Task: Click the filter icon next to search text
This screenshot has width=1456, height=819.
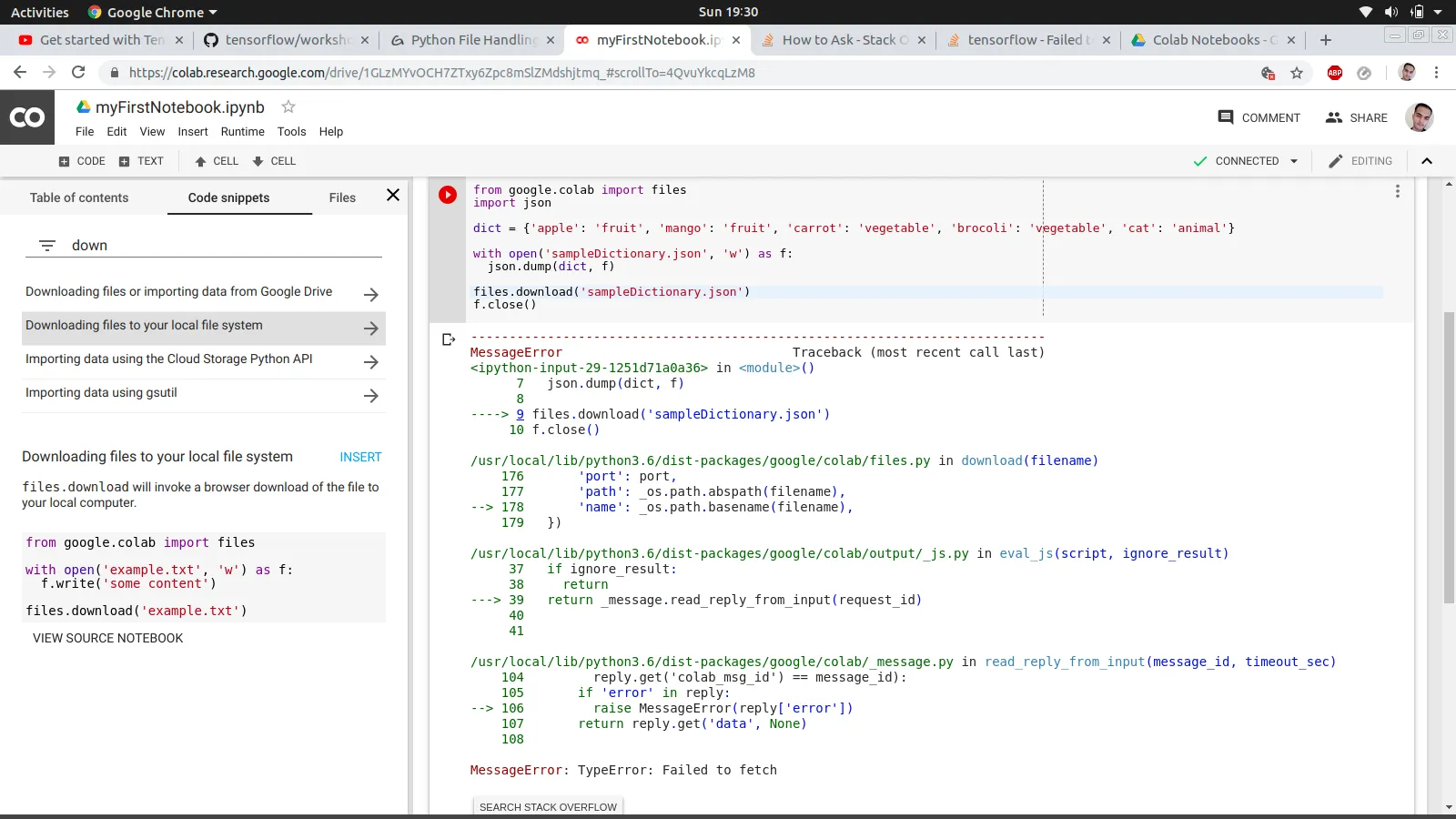Action: pyautogui.click(x=47, y=246)
